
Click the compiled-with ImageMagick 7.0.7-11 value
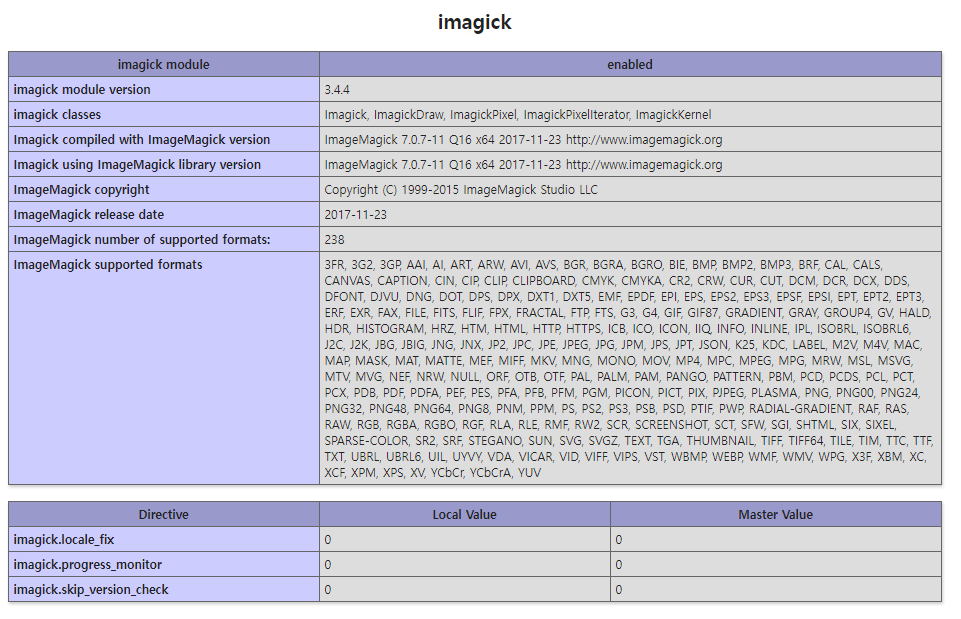point(523,140)
